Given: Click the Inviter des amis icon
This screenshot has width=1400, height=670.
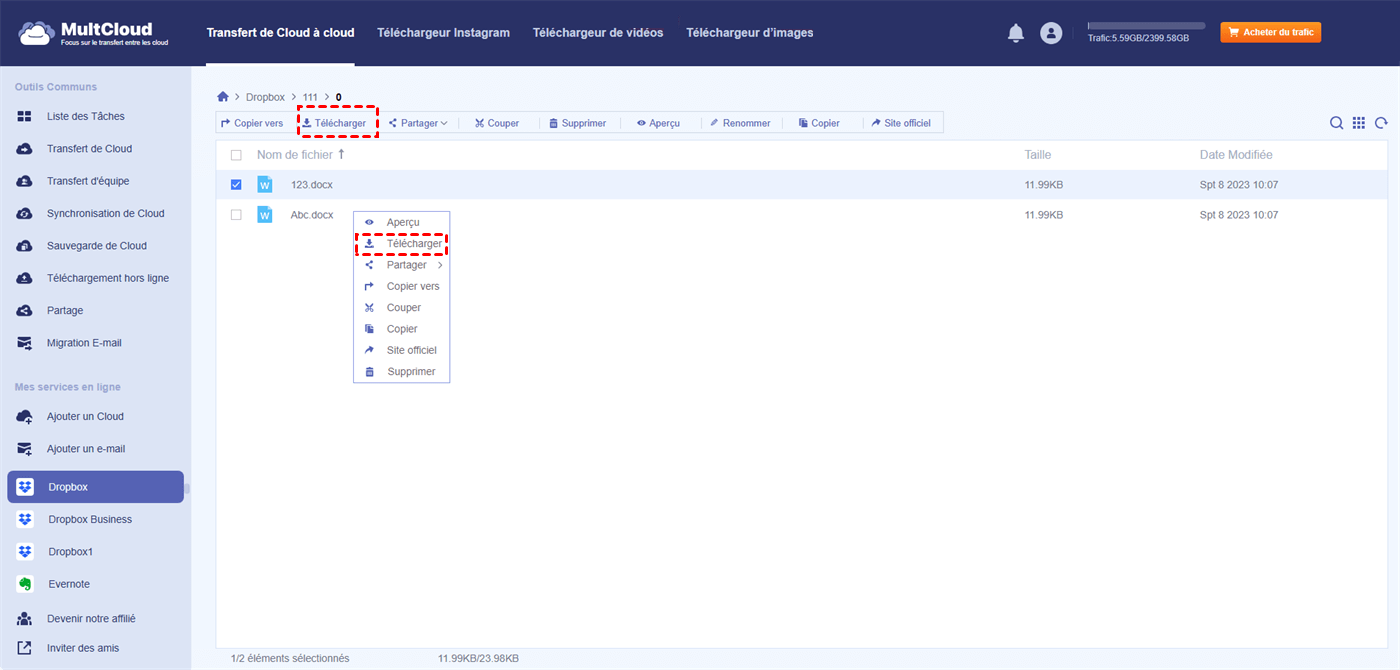Looking at the screenshot, I should [25, 648].
